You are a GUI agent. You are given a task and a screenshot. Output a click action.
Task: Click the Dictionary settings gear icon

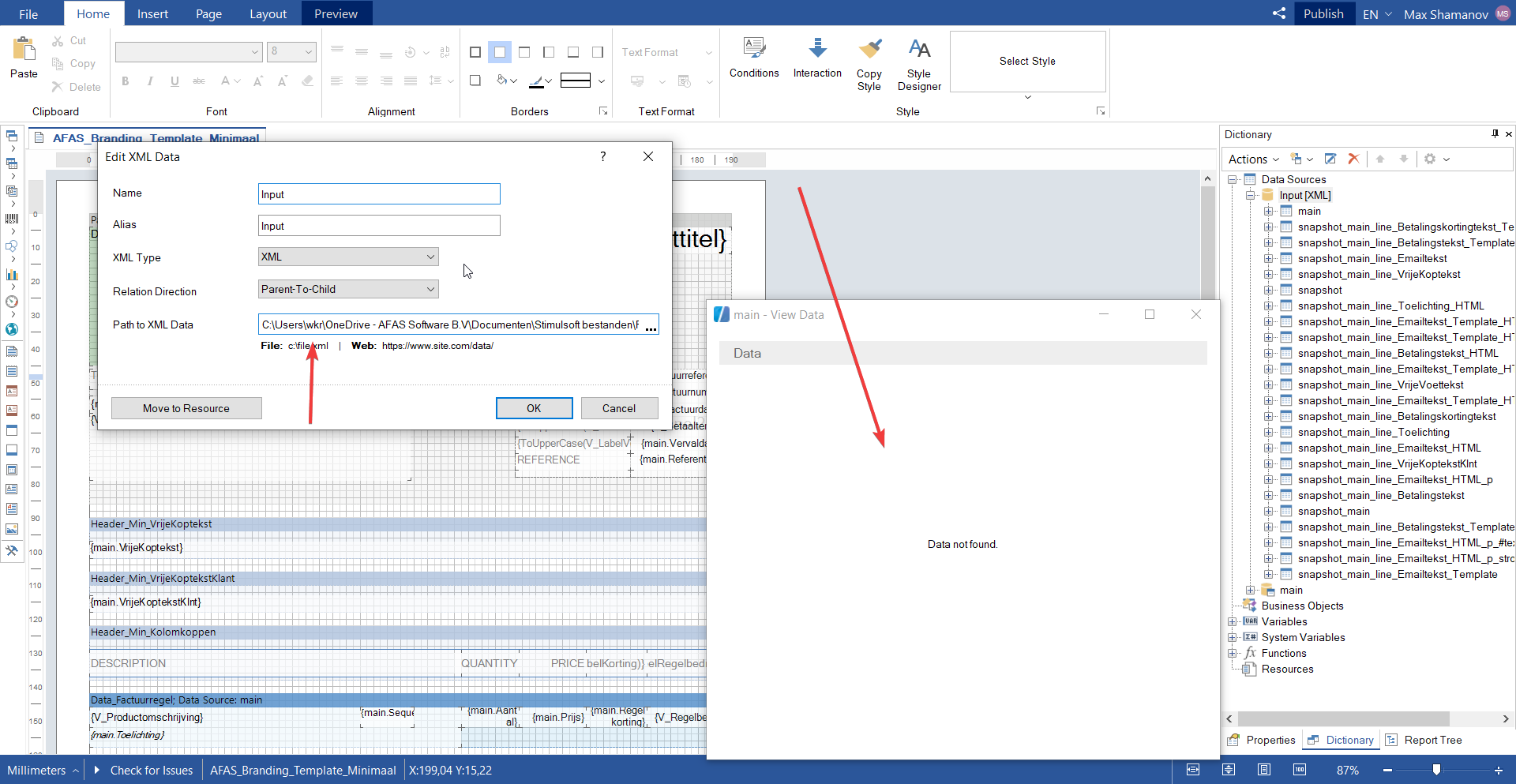[1430, 159]
